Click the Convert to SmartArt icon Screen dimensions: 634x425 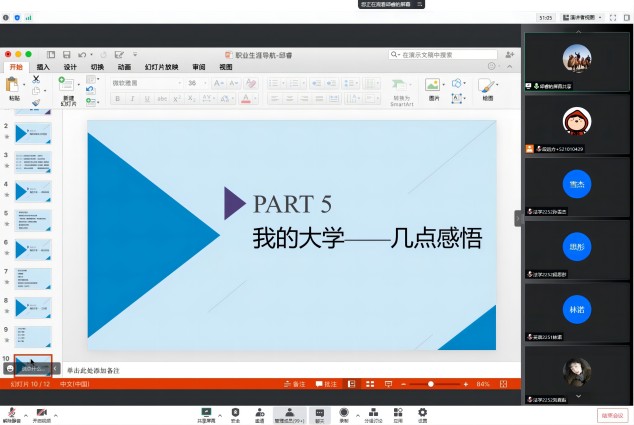(x=400, y=88)
